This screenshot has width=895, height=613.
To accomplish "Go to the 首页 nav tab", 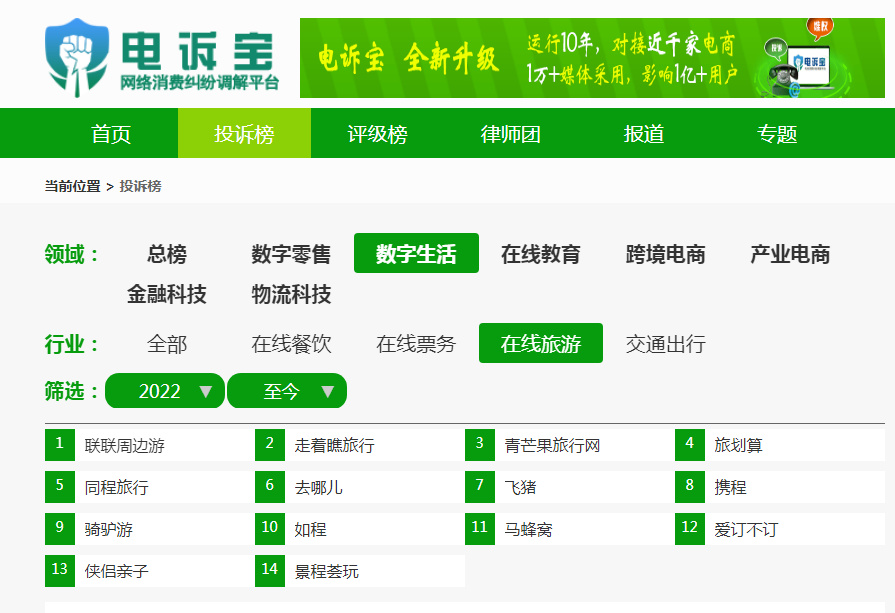I will click(111, 134).
